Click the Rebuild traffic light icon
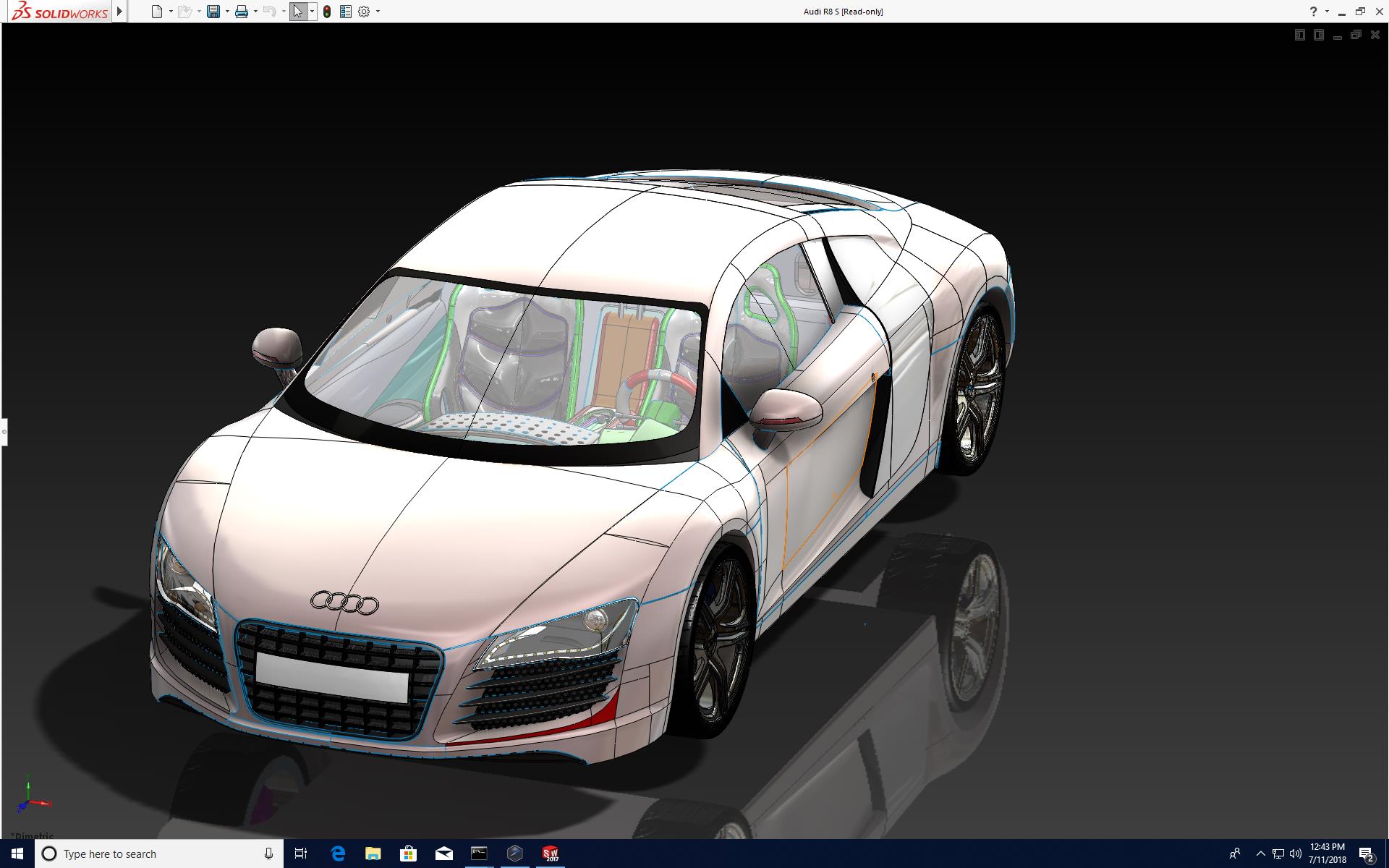The height and width of the screenshot is (868, 1389). tap(327, 12)
